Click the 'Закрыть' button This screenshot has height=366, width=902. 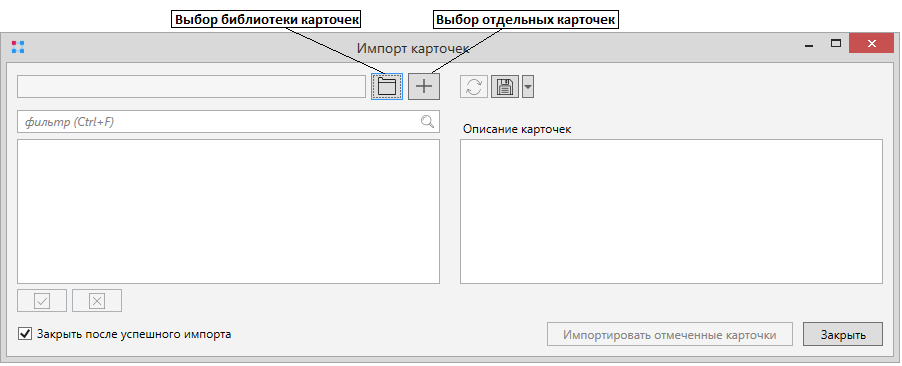(843, 335)
